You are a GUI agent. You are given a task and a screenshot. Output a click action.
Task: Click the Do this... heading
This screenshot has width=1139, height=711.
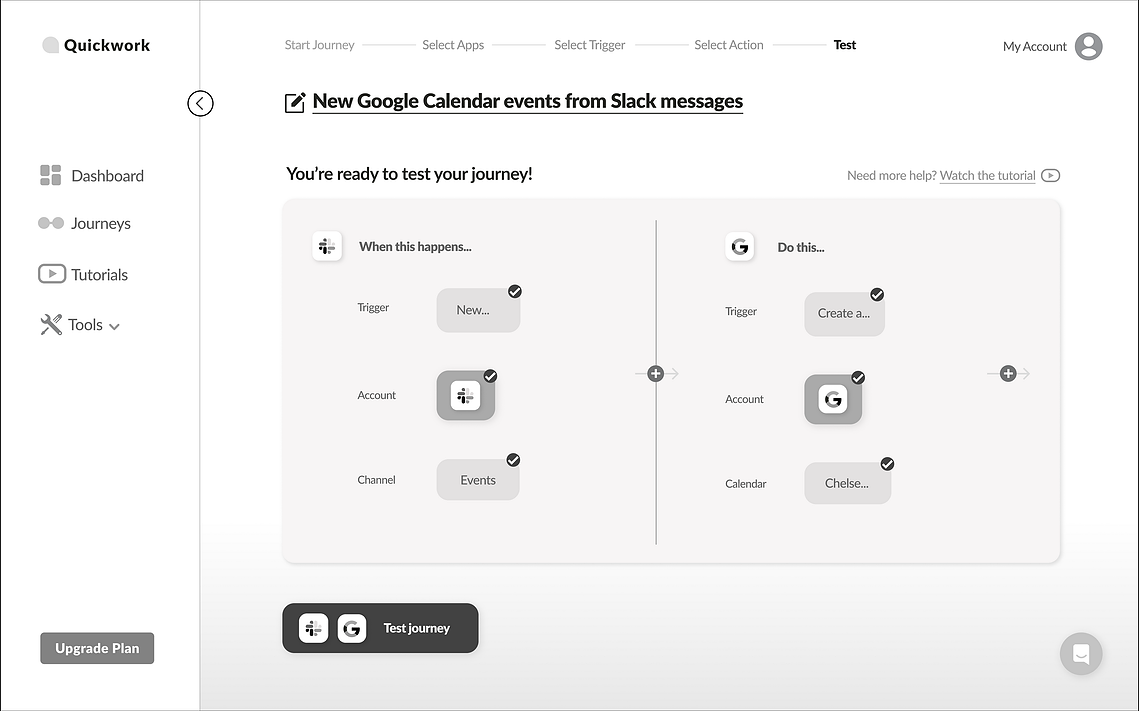tap(801, 248)
